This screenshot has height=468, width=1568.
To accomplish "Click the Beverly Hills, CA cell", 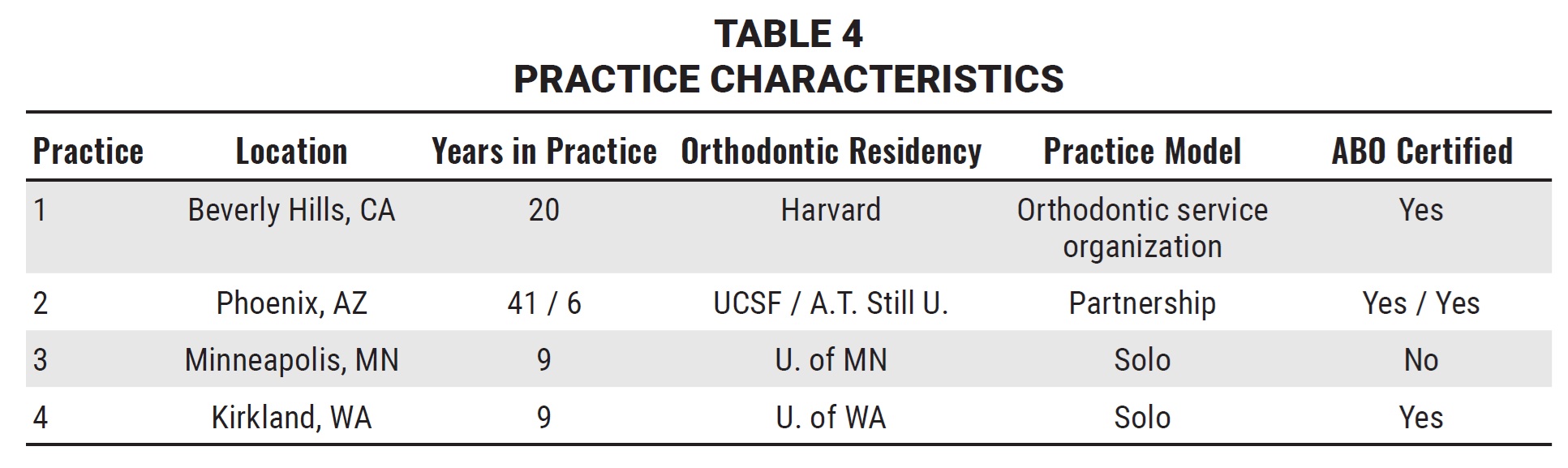I will click(x=291, y=210).
